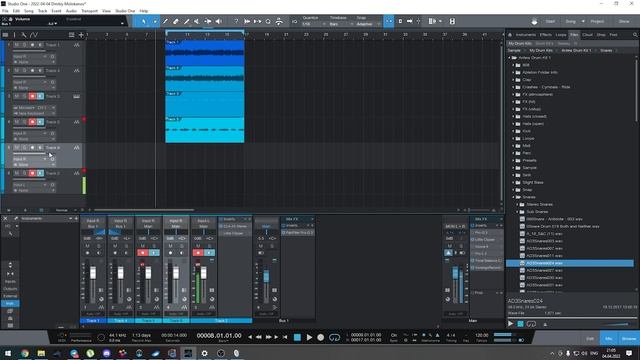
Task: Open the Snap mode dropdown
Action: point(368,24)
